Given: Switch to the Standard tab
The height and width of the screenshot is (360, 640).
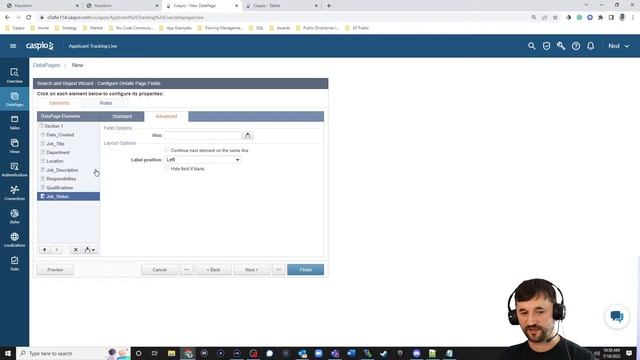Looking at the screenshot, I should click(x=122, y=116).
